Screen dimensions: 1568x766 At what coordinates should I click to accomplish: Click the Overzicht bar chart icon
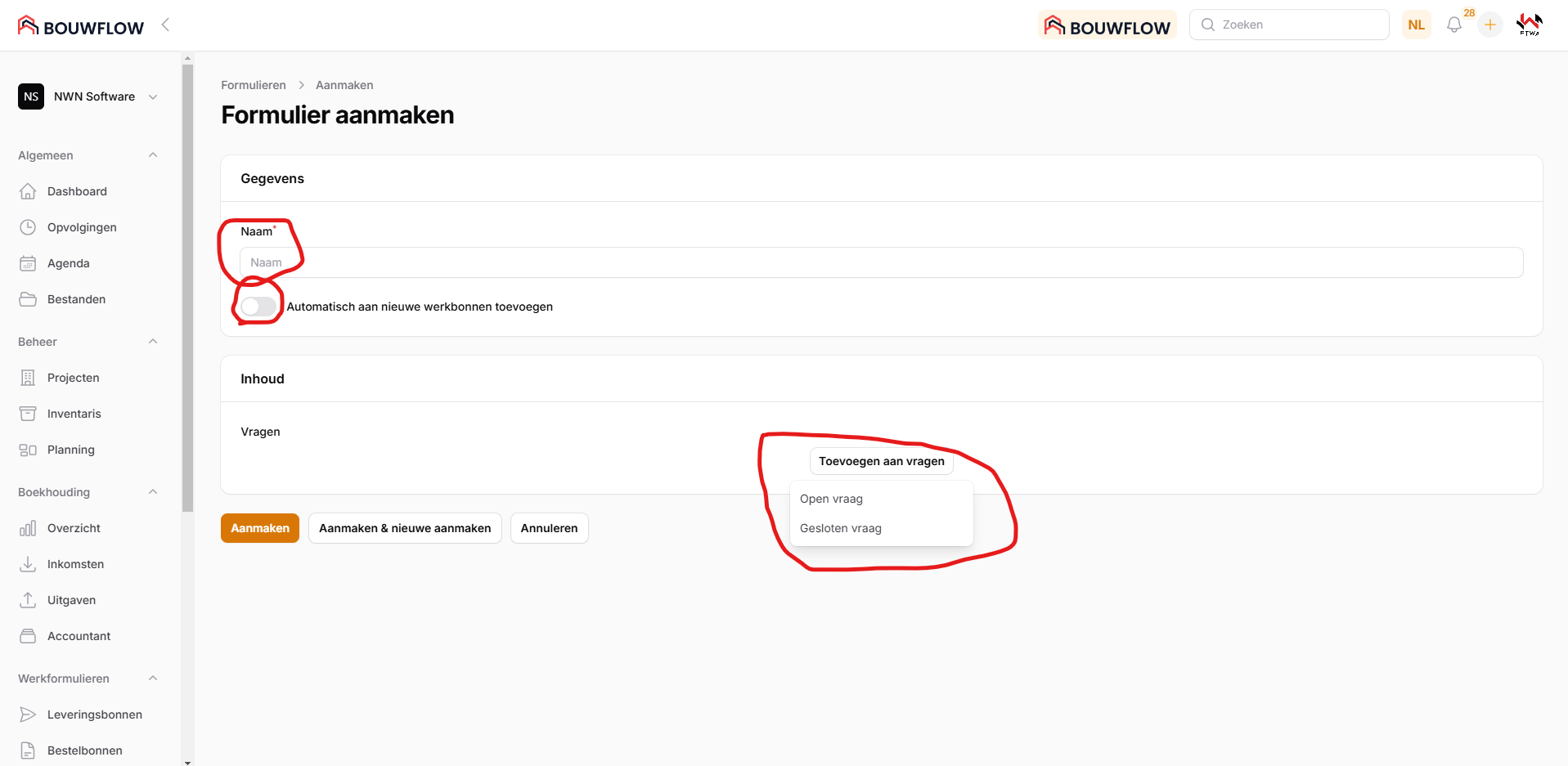pyautogui.click(x=28, y=528)
